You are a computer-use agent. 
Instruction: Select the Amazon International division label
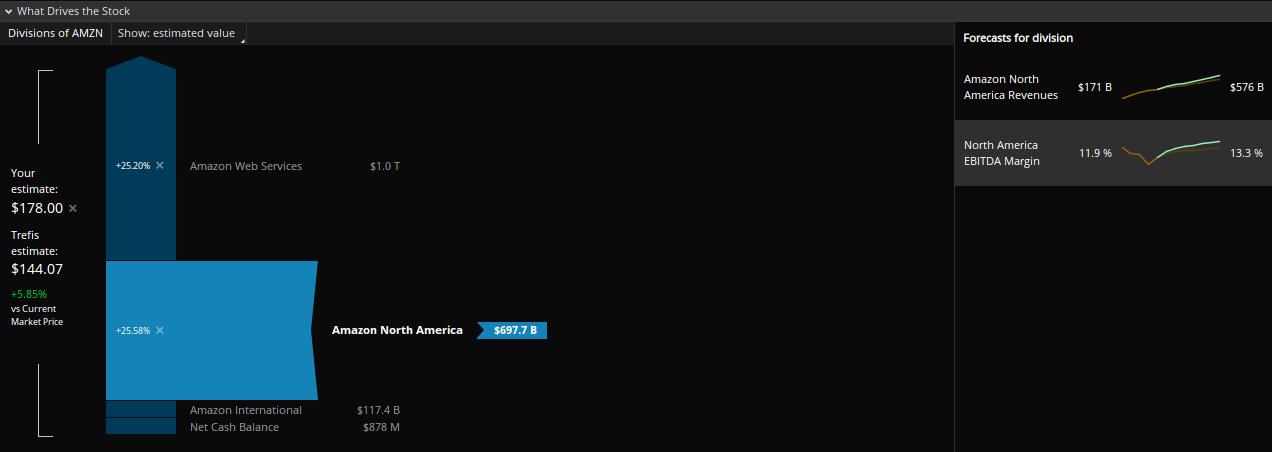pos(246,410)
